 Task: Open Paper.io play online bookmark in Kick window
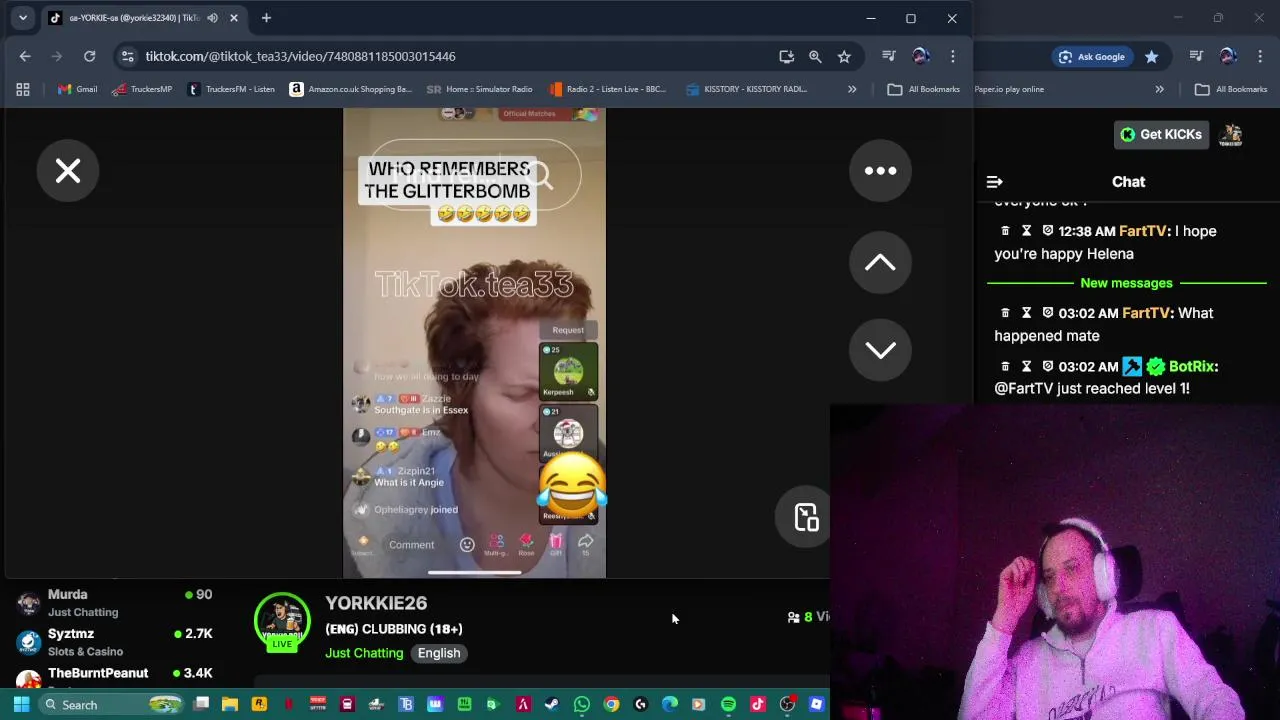tap(1009, 89)
